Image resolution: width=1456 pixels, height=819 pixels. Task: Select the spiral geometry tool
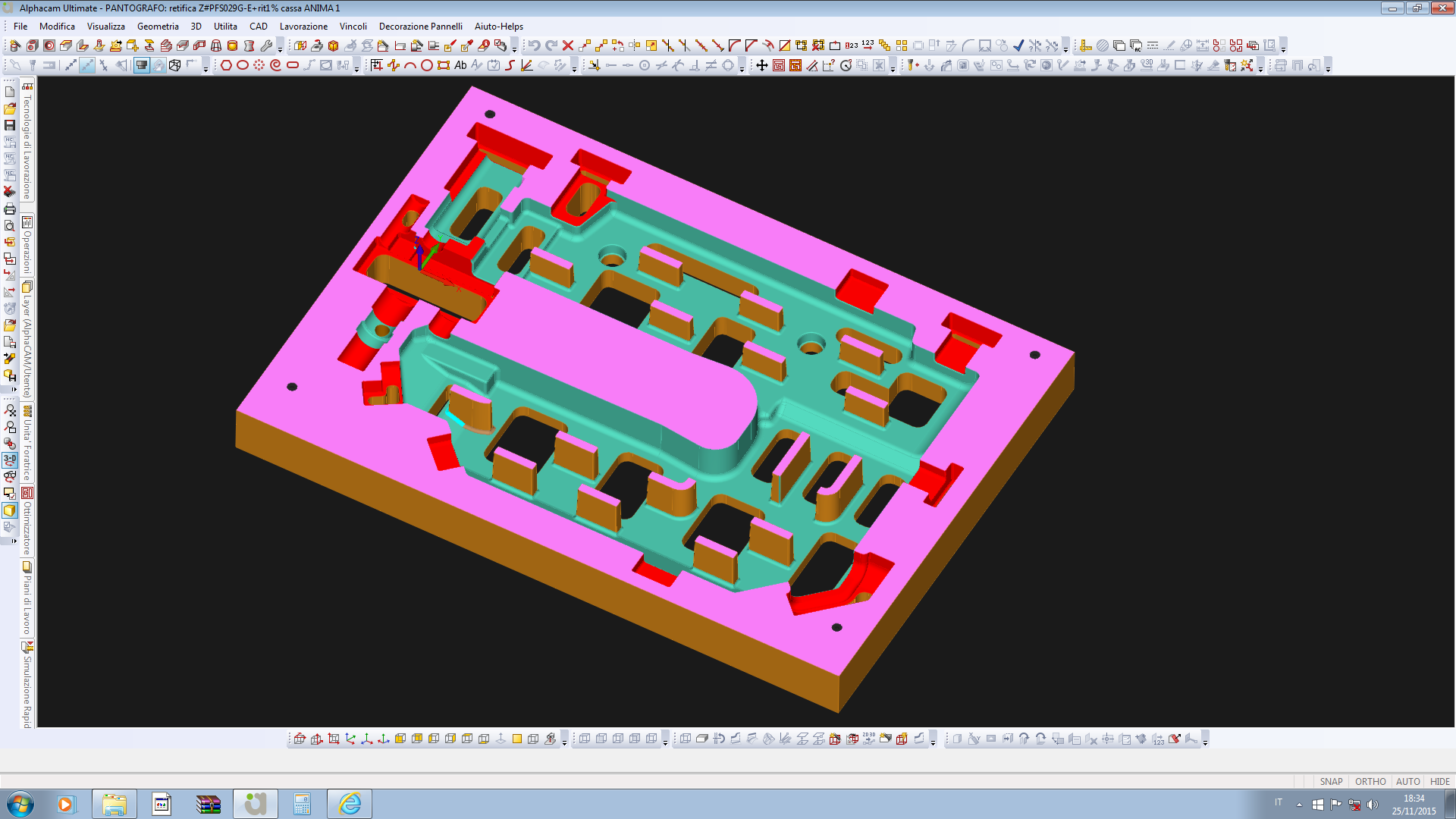pyautogui.click(x=275, y=65)
